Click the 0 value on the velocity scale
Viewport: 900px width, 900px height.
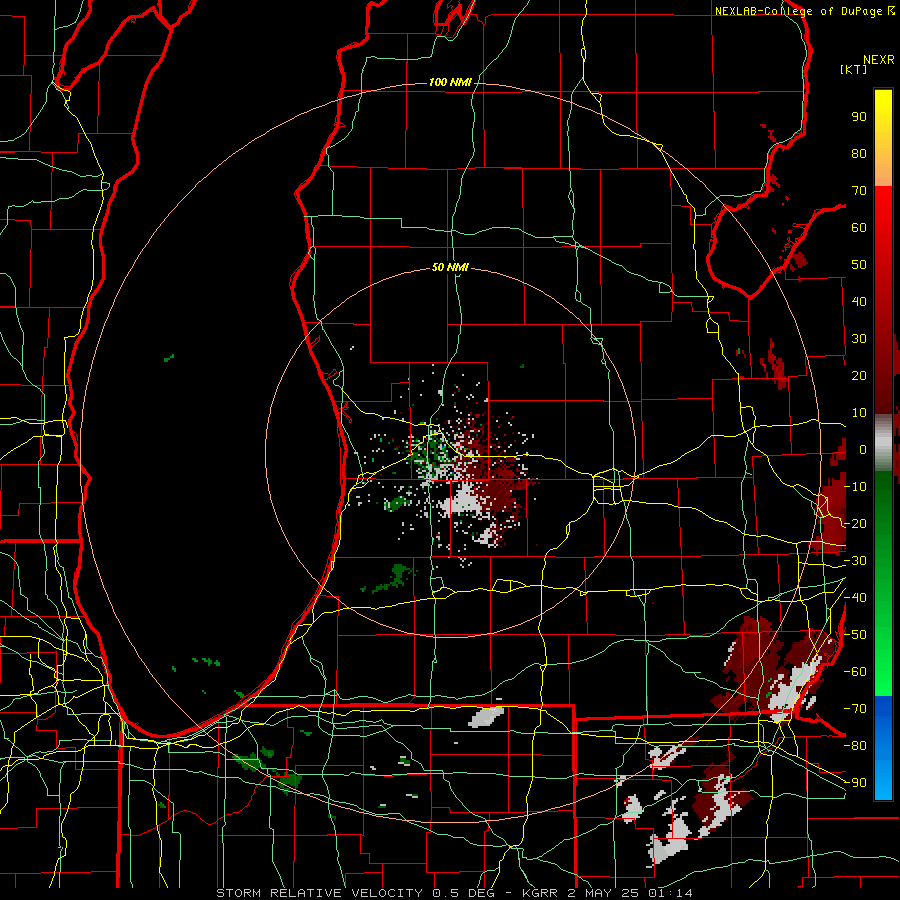pos(863,450)
